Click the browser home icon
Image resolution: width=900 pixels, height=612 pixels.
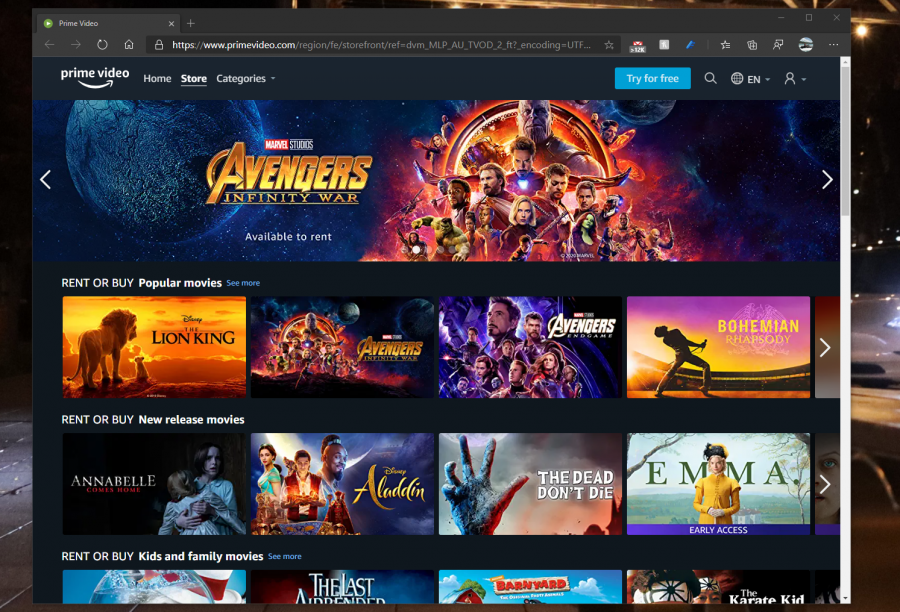[129, 44]
